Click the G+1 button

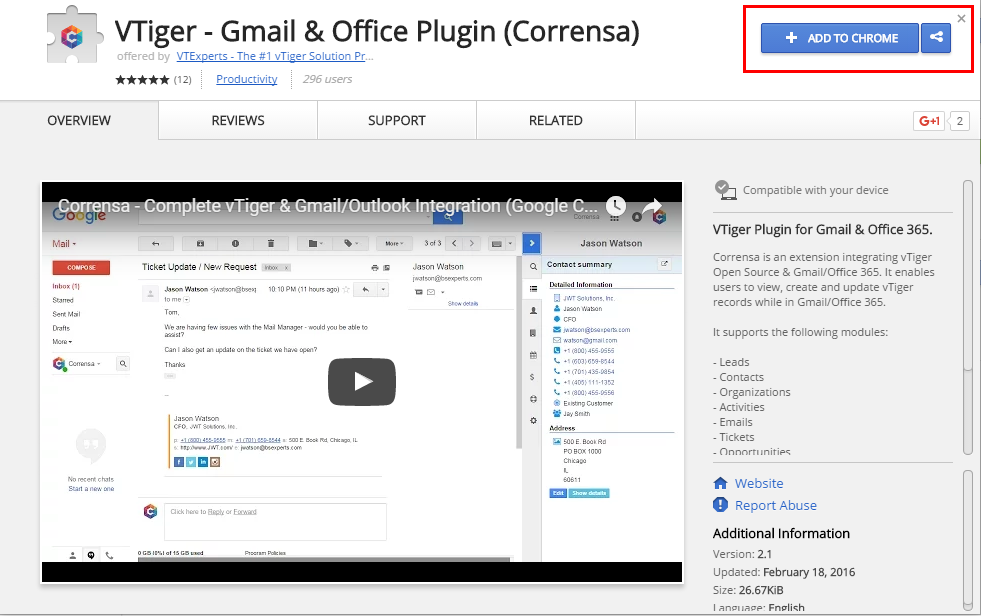tap(929, 121)
